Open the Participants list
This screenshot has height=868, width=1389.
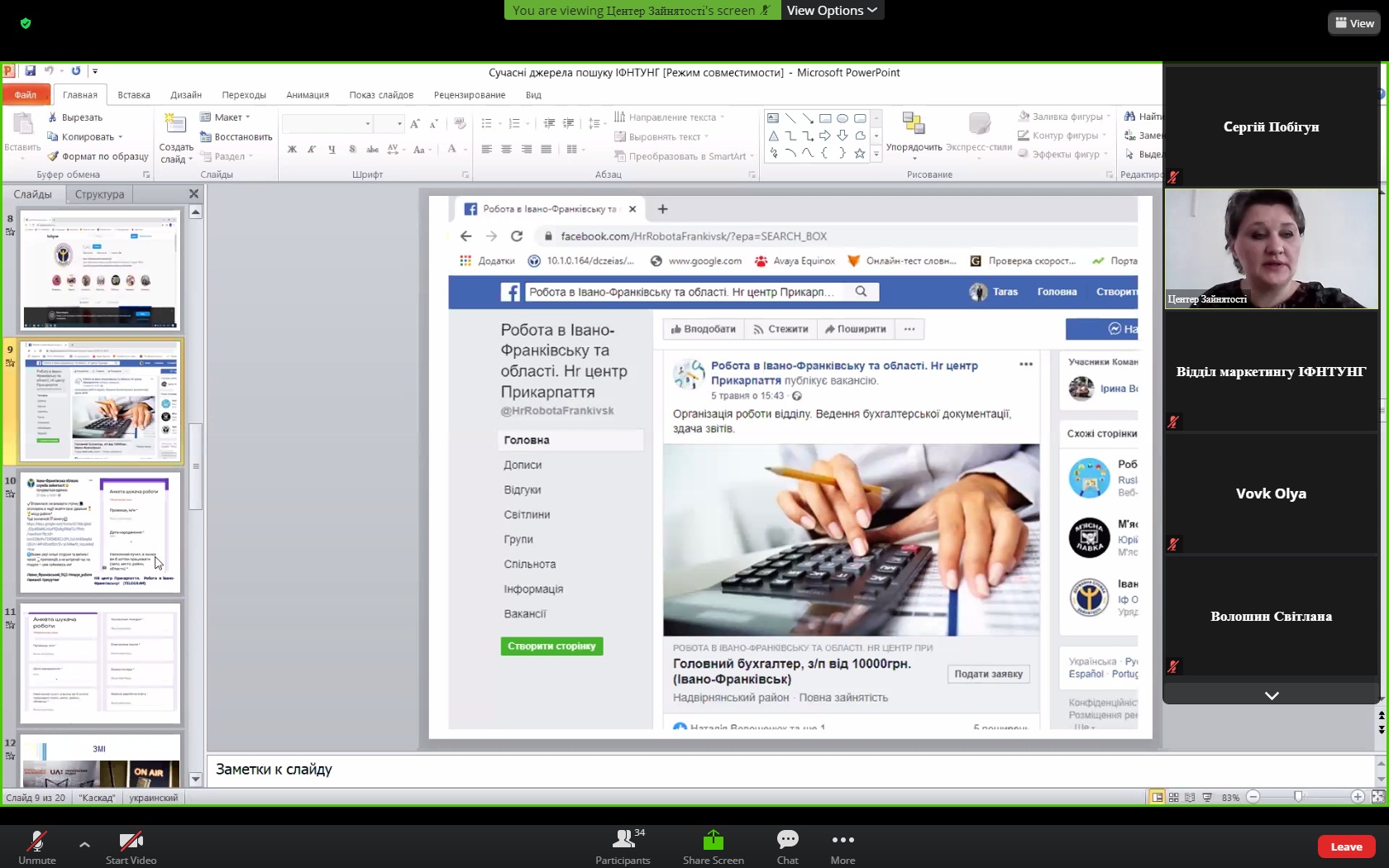pos(623,841)
